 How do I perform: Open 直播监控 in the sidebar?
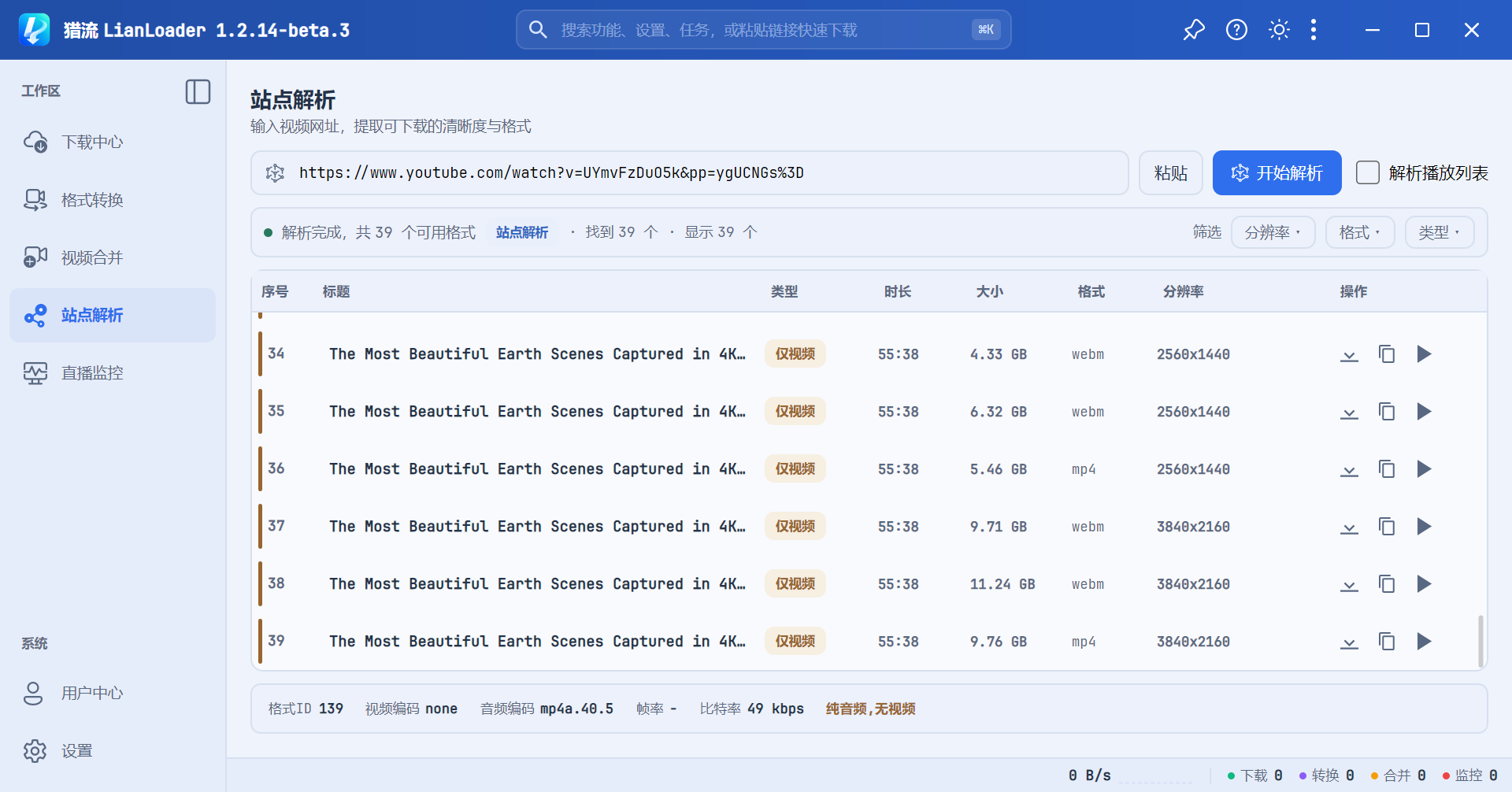tap(113, 372)
